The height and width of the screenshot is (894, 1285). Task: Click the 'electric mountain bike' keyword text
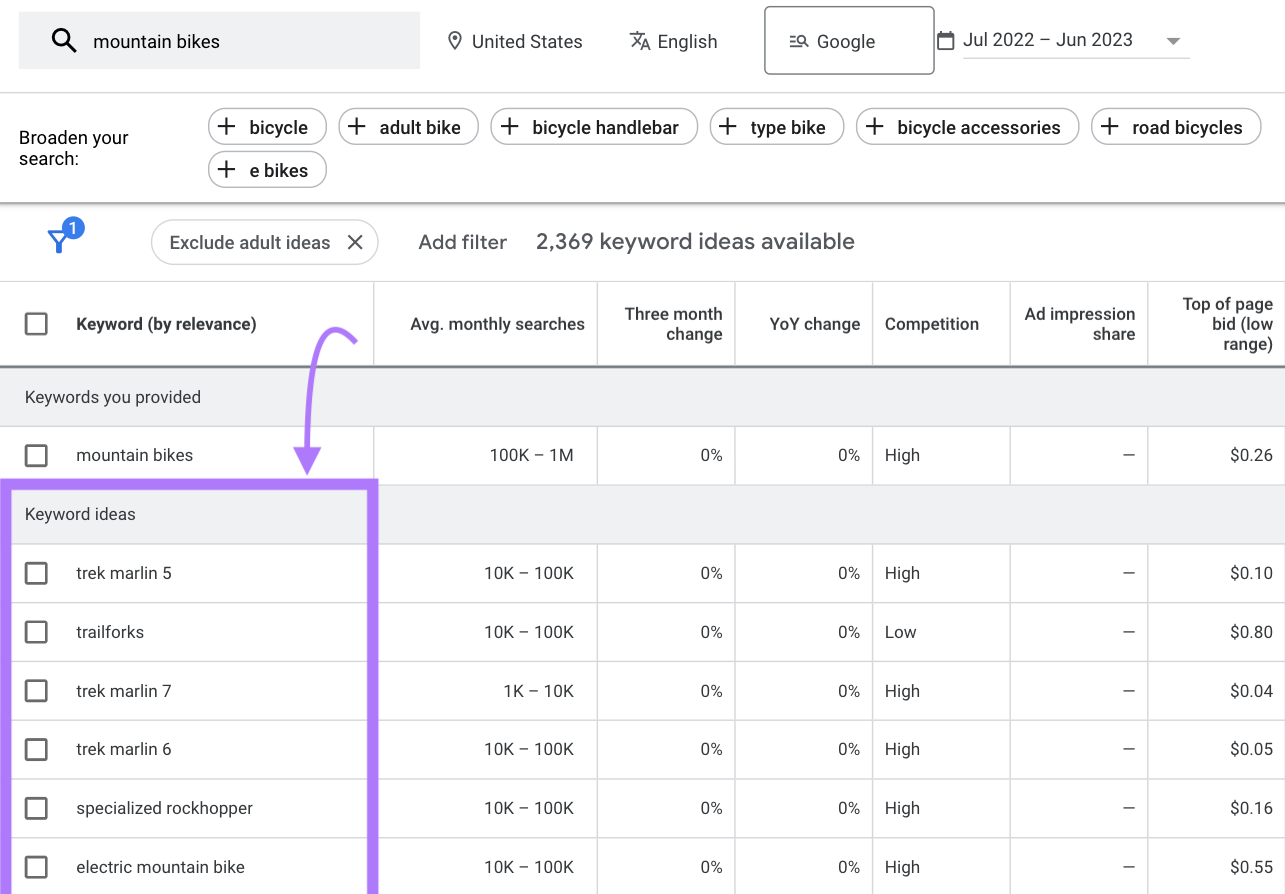160,867
